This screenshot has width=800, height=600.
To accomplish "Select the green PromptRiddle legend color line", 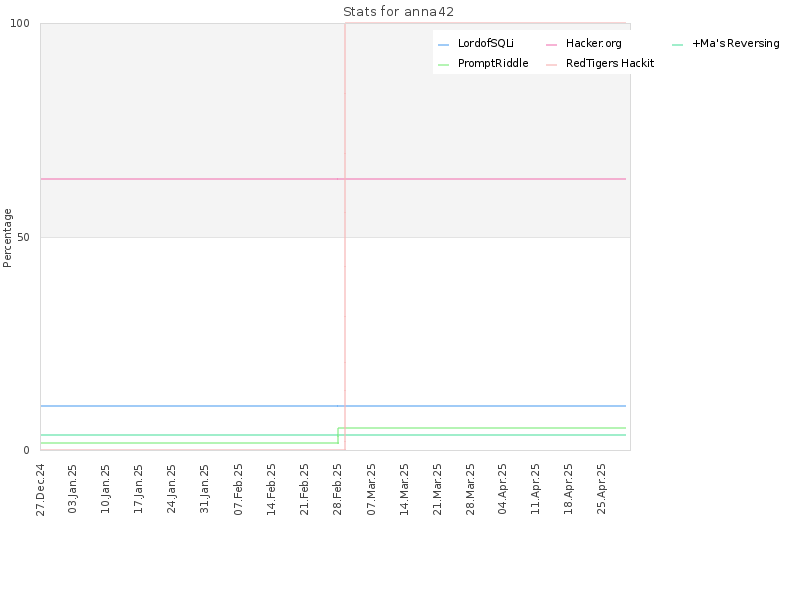I will click(x=443, y=65).
